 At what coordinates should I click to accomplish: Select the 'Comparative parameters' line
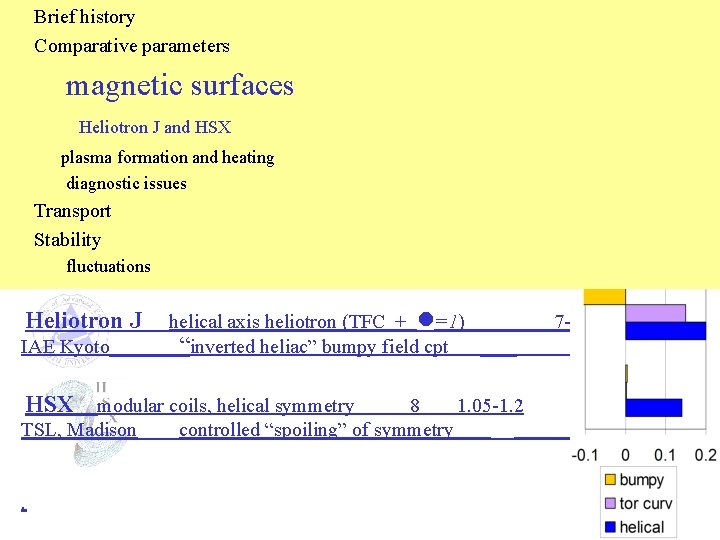[x=132, y=46]
